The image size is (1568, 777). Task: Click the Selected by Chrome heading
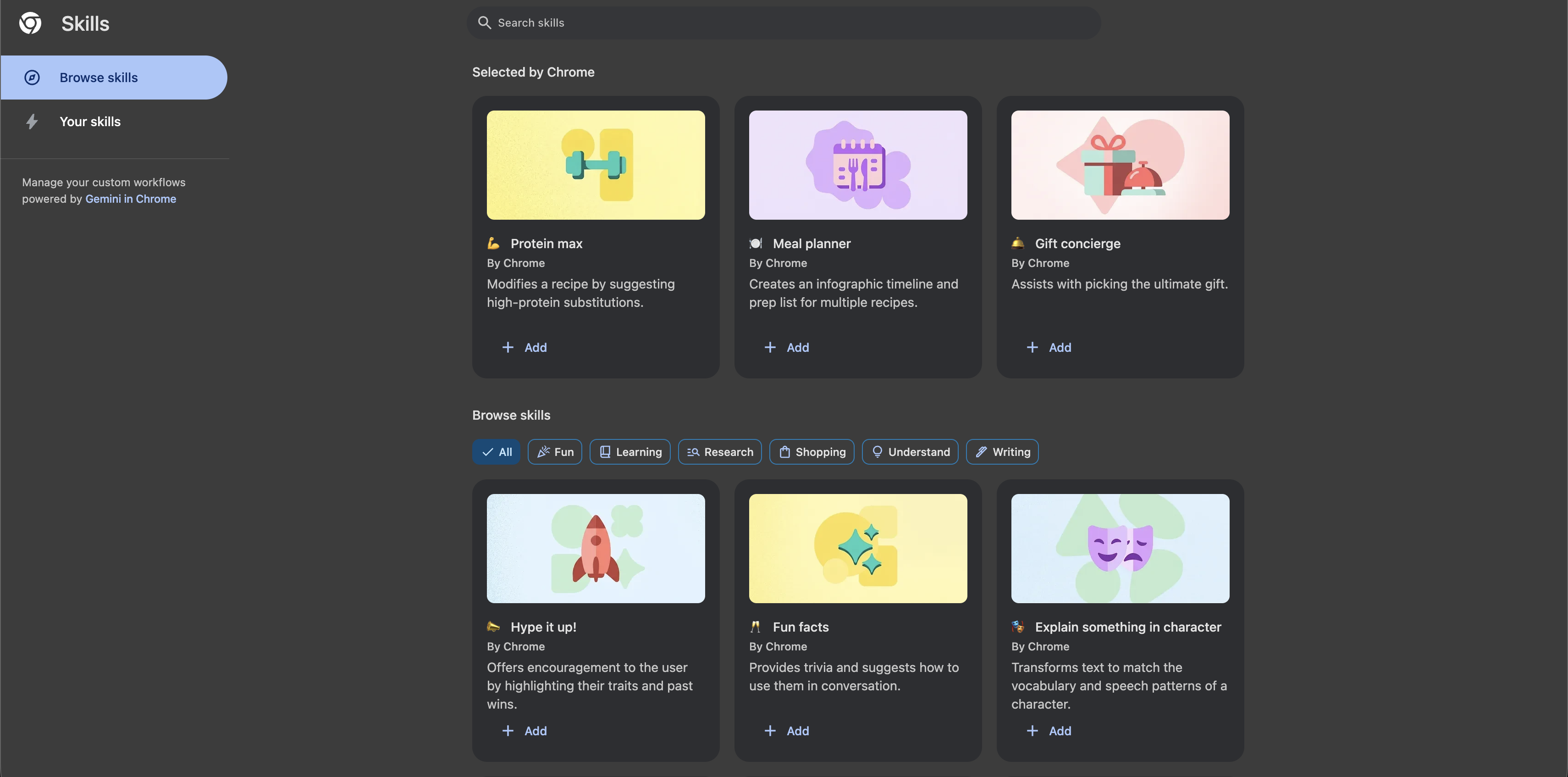click(x=533, y=72)
